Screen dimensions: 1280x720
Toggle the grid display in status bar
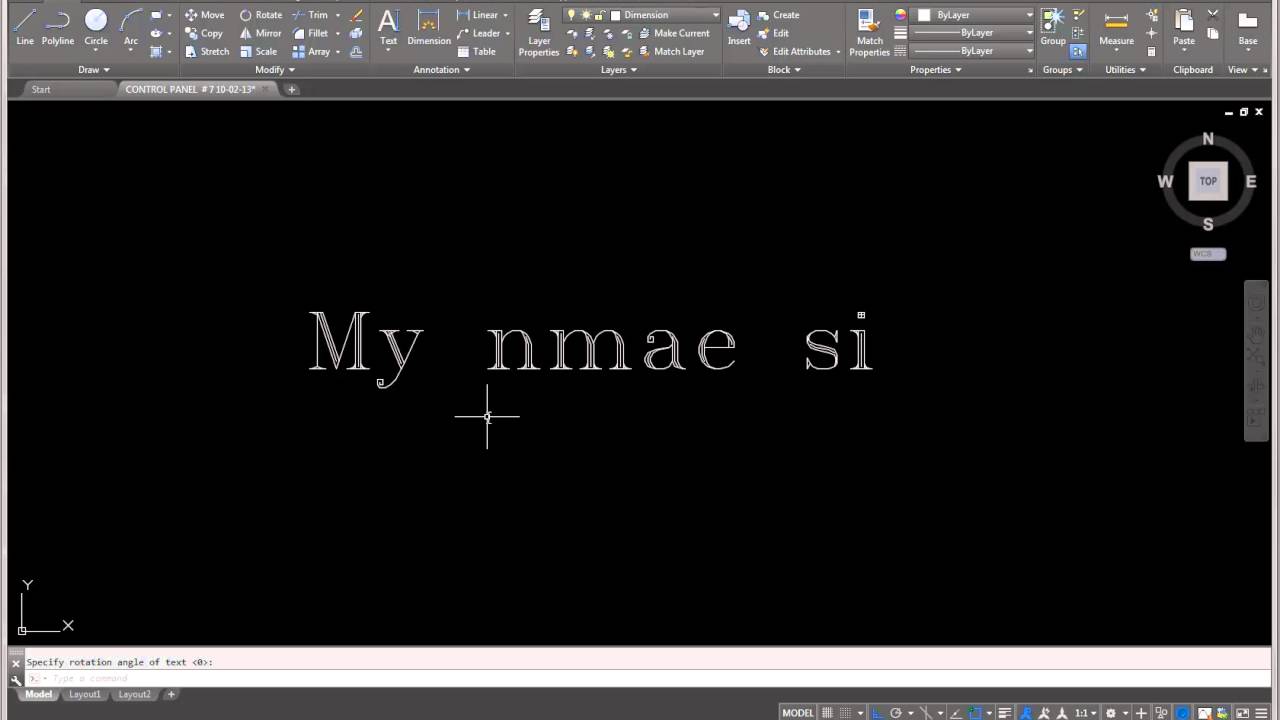[x=827, y=713]
